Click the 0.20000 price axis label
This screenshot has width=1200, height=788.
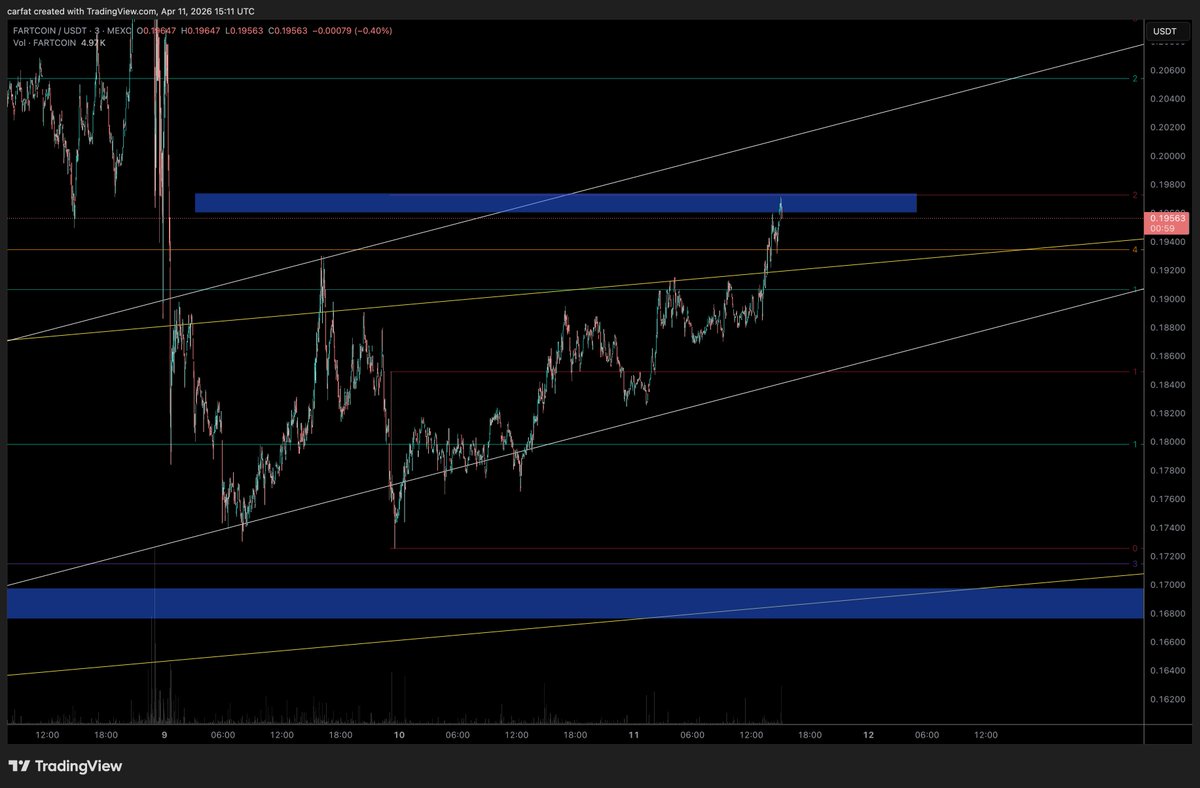1167,156
